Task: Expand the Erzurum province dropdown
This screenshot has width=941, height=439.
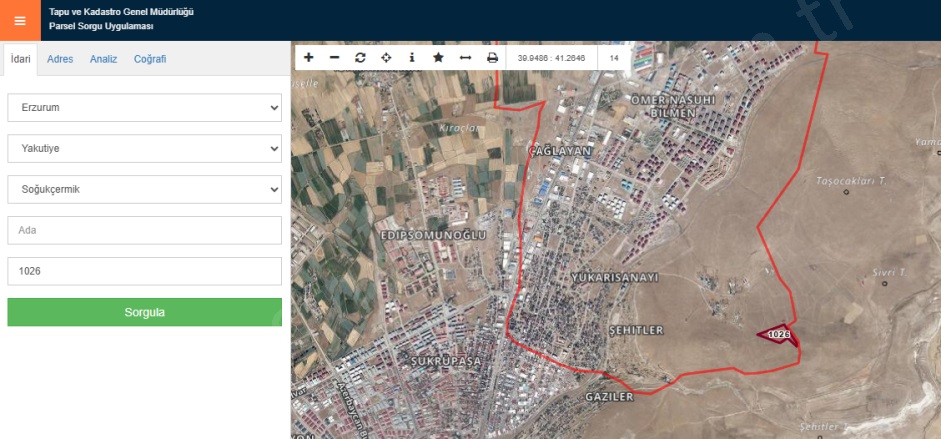Action: click(144, 107)
